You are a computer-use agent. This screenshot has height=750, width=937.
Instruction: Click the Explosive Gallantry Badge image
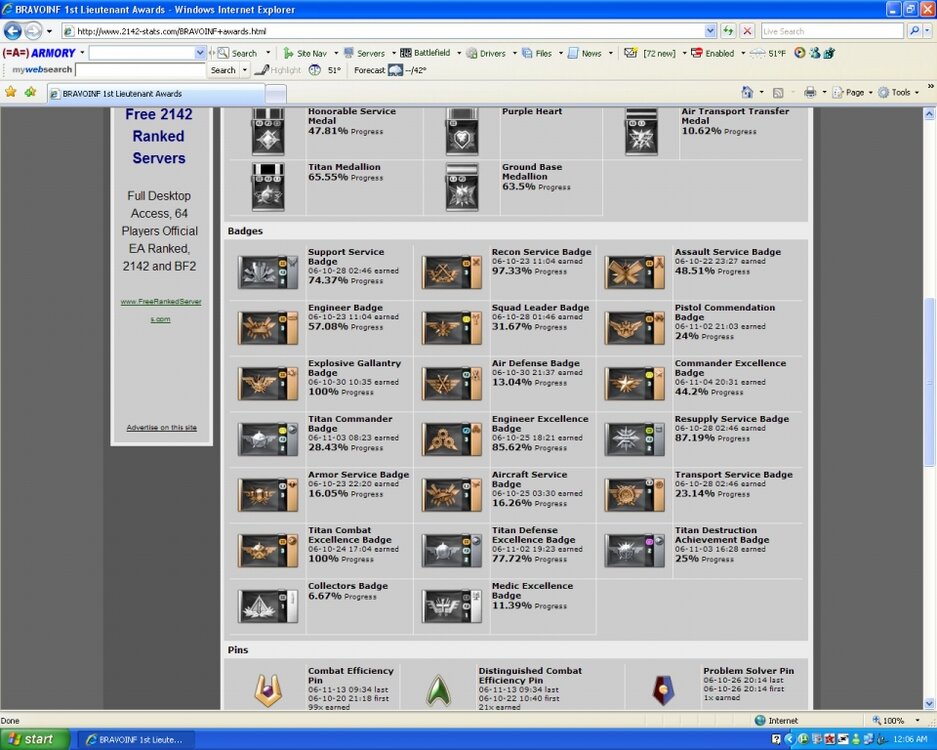pyautogui.click(x=268, y=383)
